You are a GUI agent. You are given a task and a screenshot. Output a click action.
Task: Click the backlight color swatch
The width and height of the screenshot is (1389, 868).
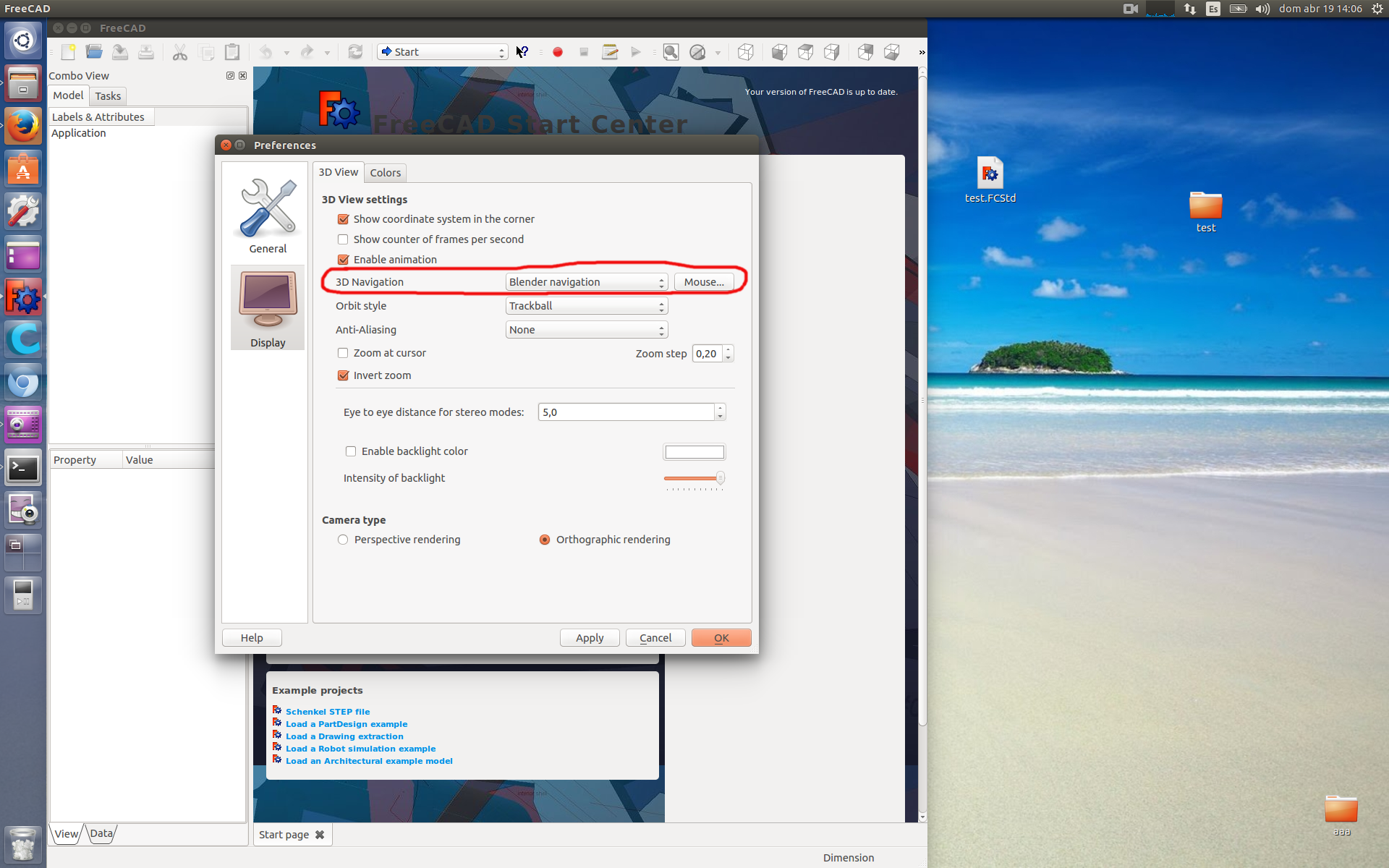click(x=694, y=452)
